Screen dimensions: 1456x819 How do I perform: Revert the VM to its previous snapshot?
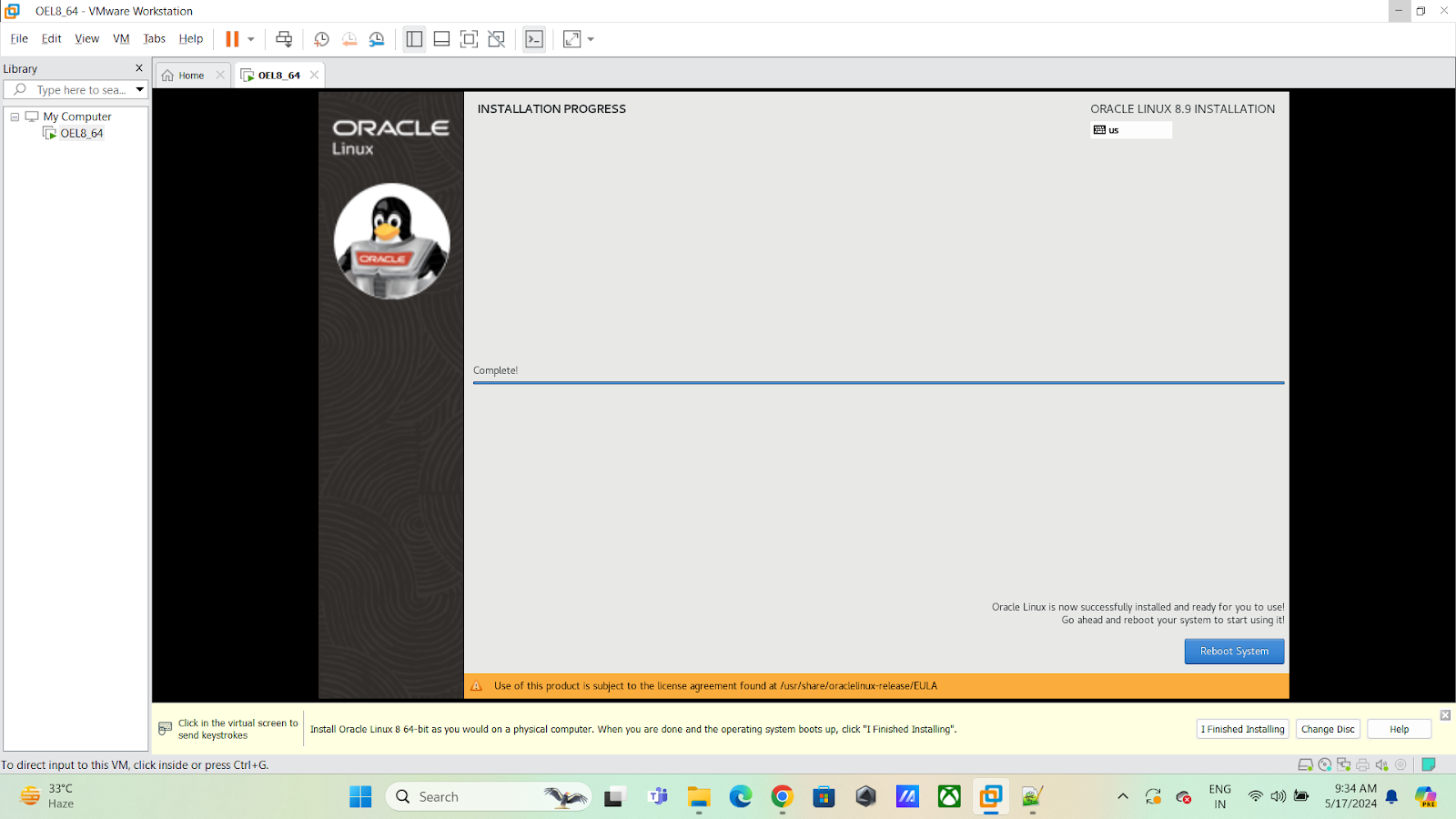pyautogui.click(x=349, y=39)
